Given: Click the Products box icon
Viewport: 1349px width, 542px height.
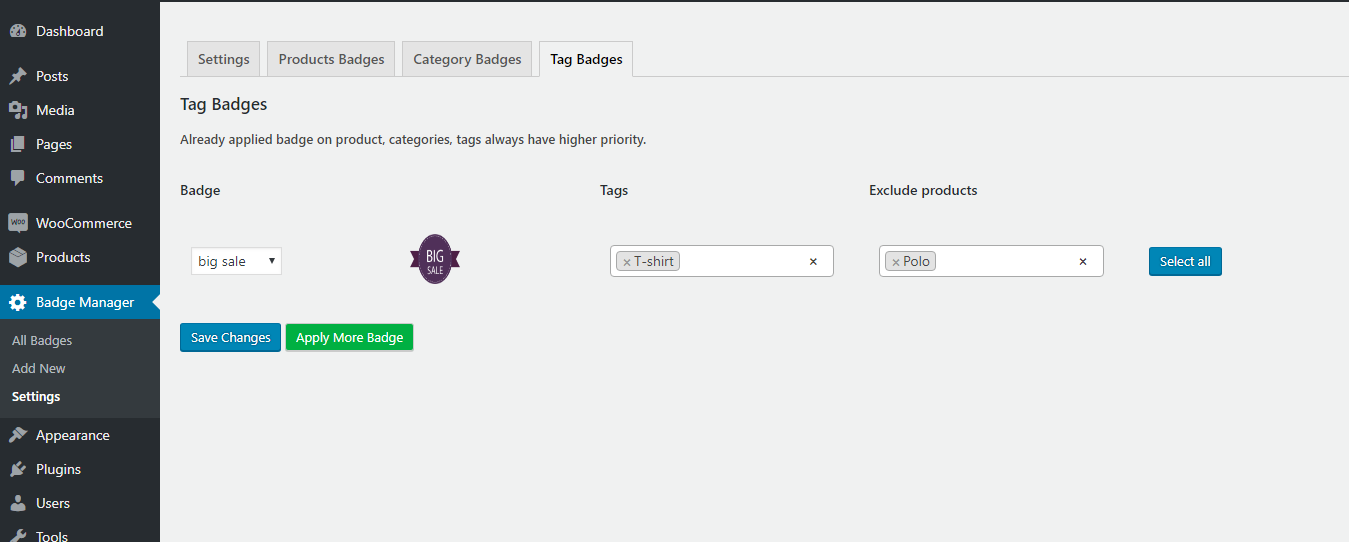Looking at the screenshot, I should 18,257.
